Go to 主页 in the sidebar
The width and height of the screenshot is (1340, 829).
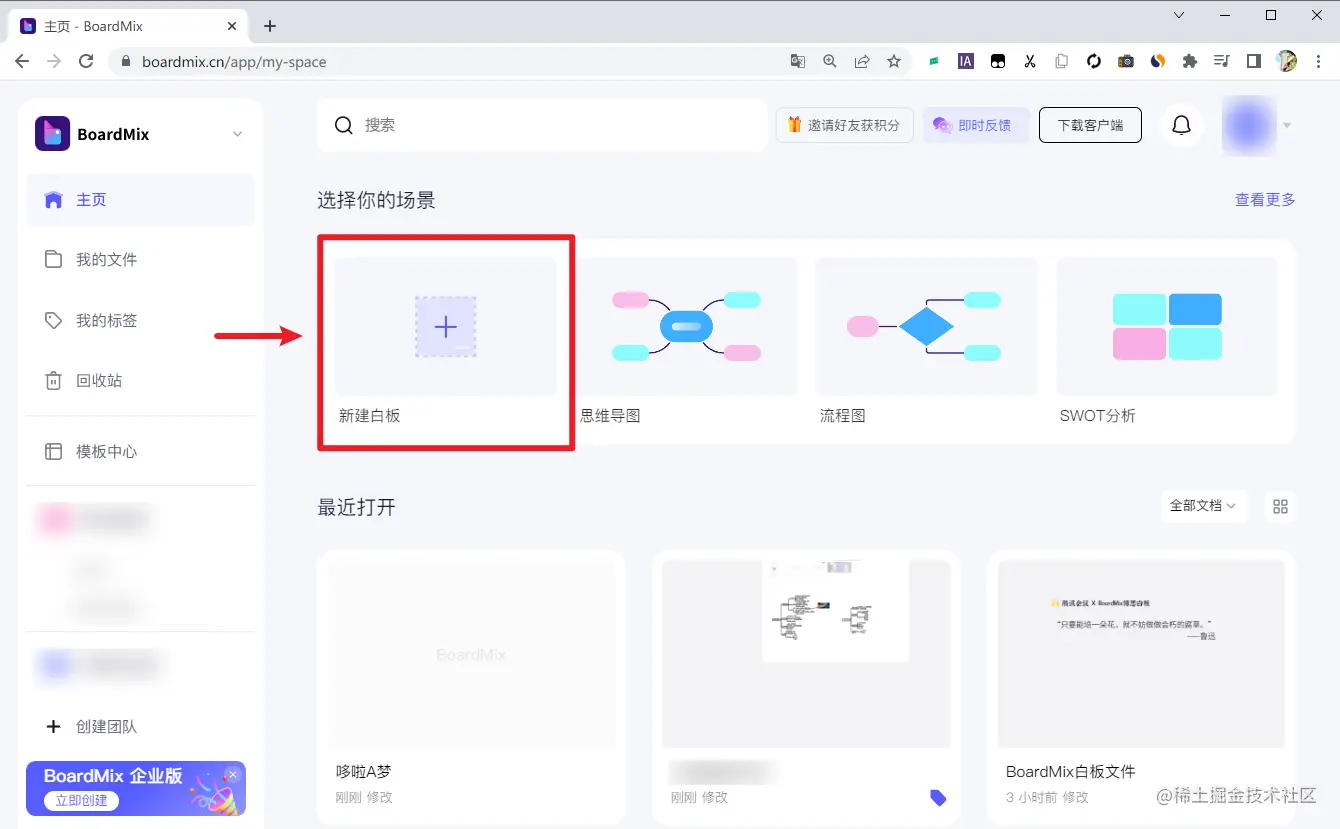pos(141,200)
